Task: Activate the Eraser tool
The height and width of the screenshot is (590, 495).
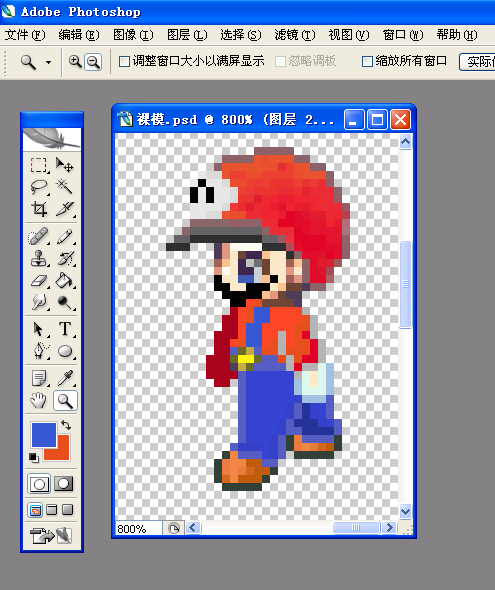Action: (39, 281)
